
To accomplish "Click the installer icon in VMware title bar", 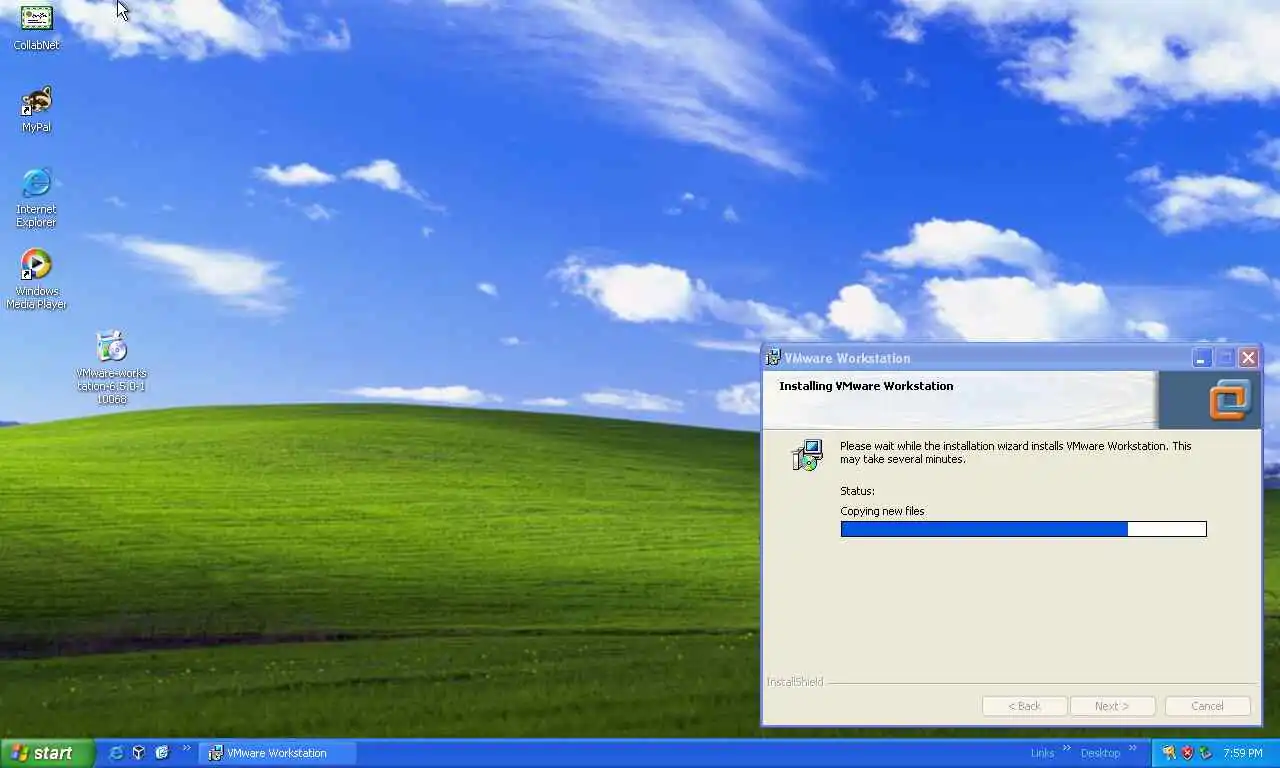I will click(773, 358).
